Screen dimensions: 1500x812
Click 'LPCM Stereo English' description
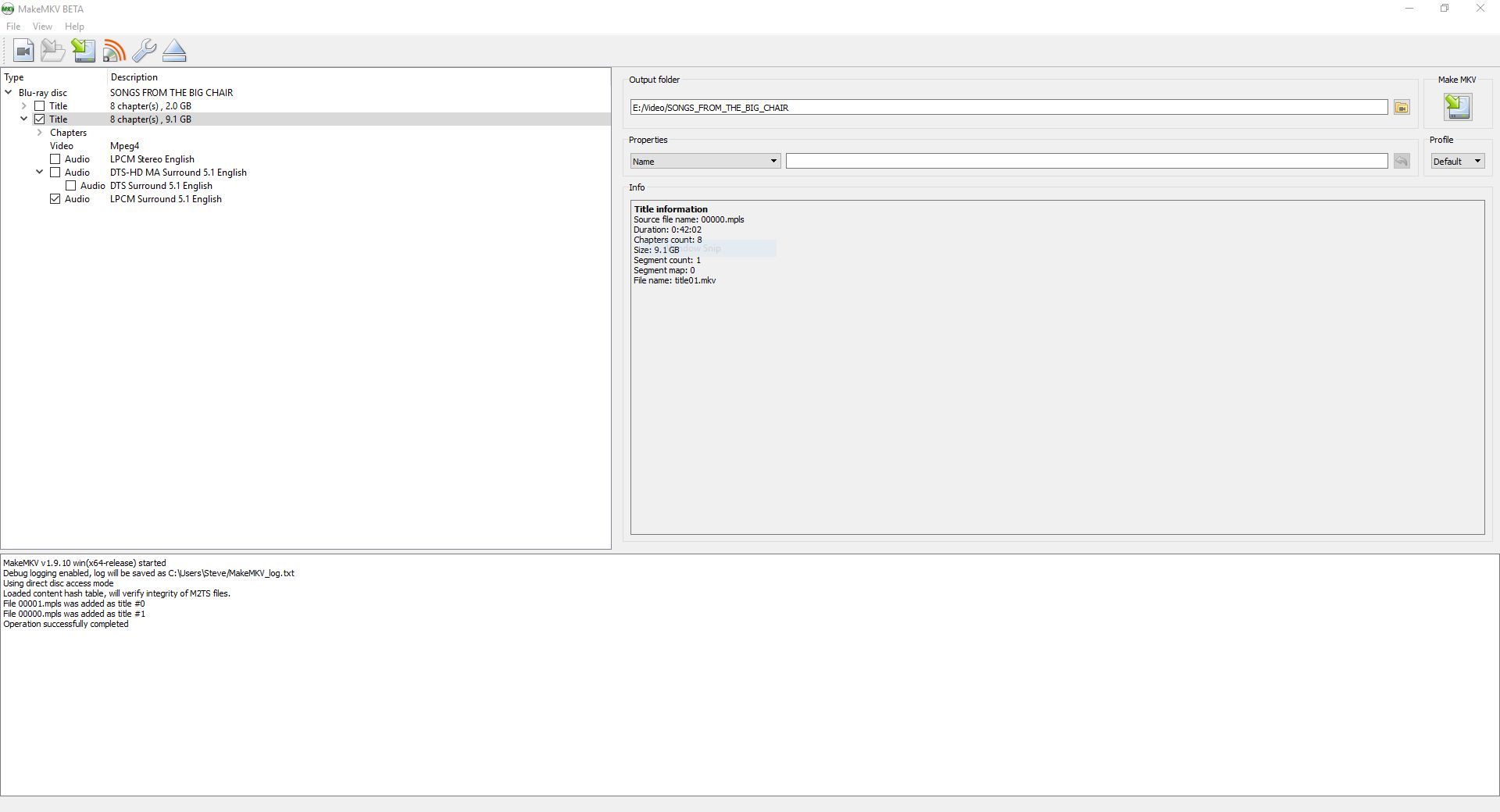click(152, 159)
